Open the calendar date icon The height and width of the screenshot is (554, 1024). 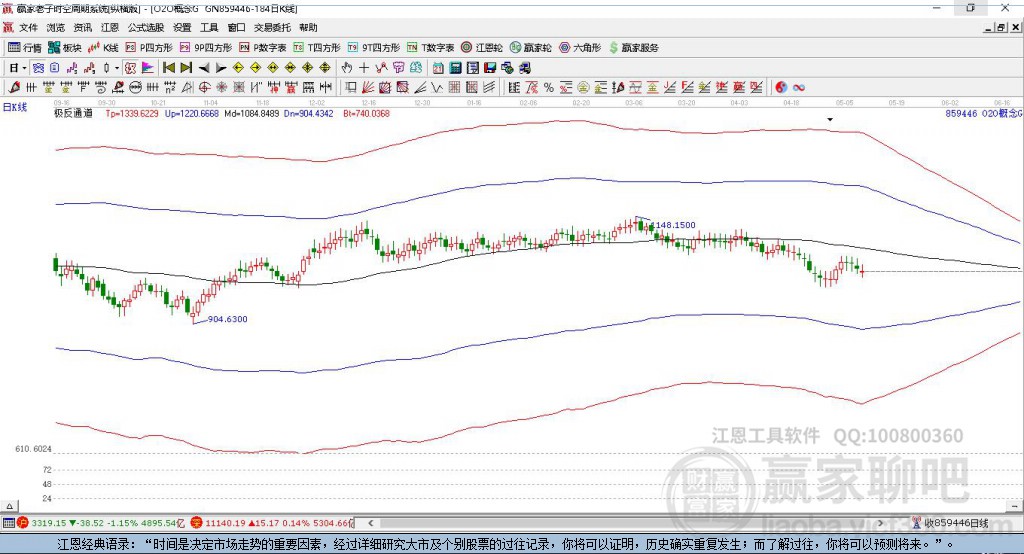coord(438,68)
